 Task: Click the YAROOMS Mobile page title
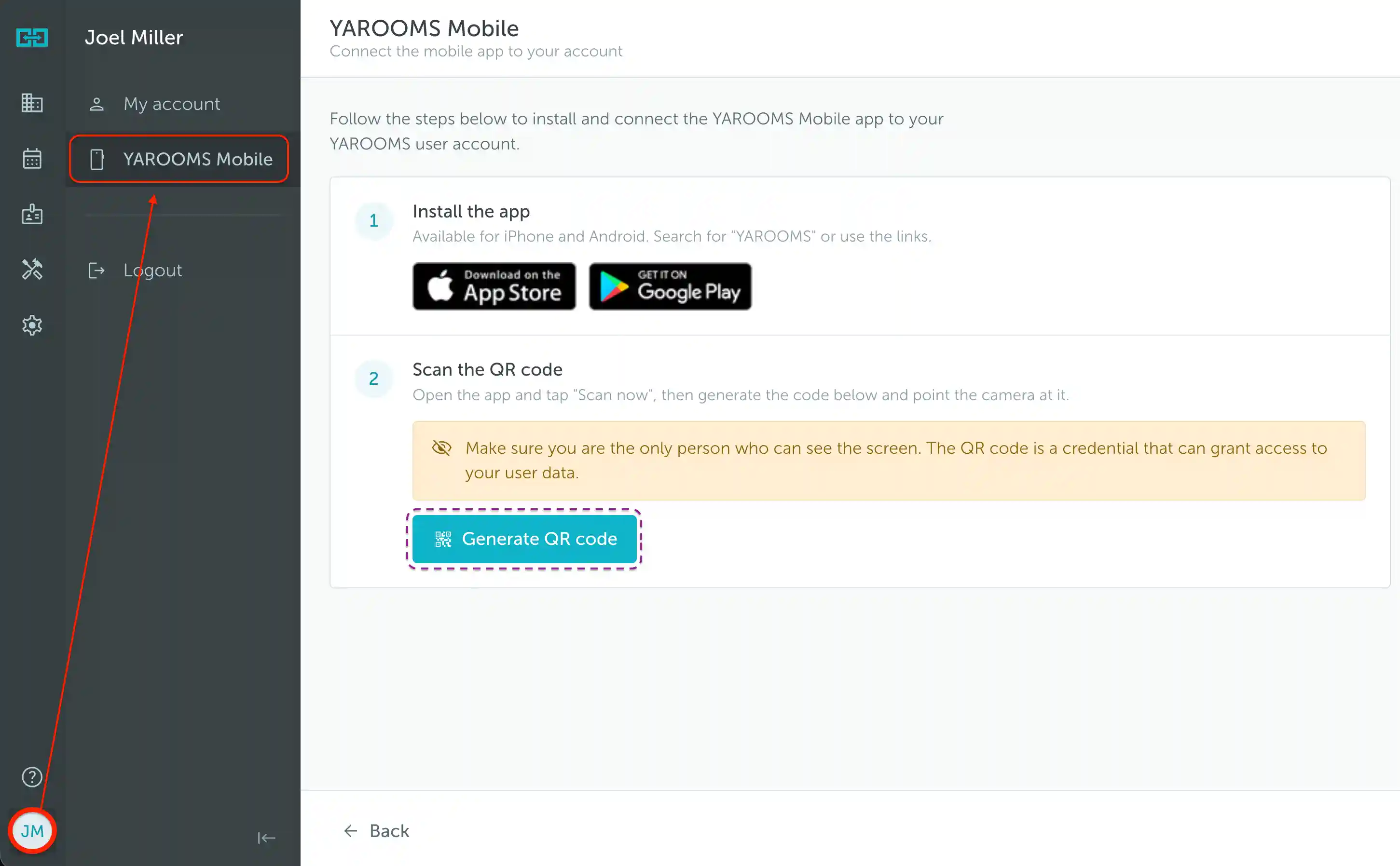click(x=424, y=28)
